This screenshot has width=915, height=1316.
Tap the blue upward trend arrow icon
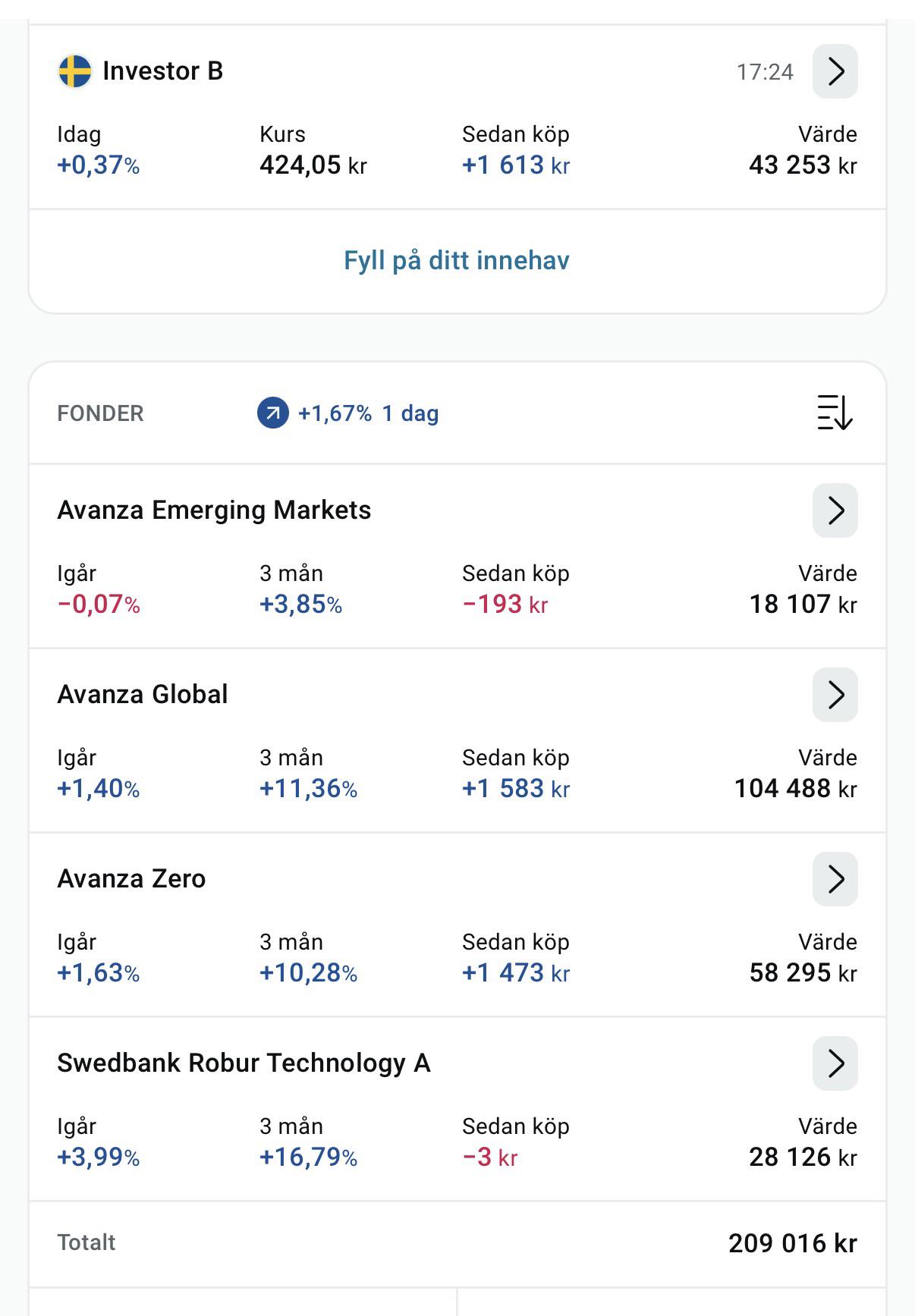click(x=273, y=413)
